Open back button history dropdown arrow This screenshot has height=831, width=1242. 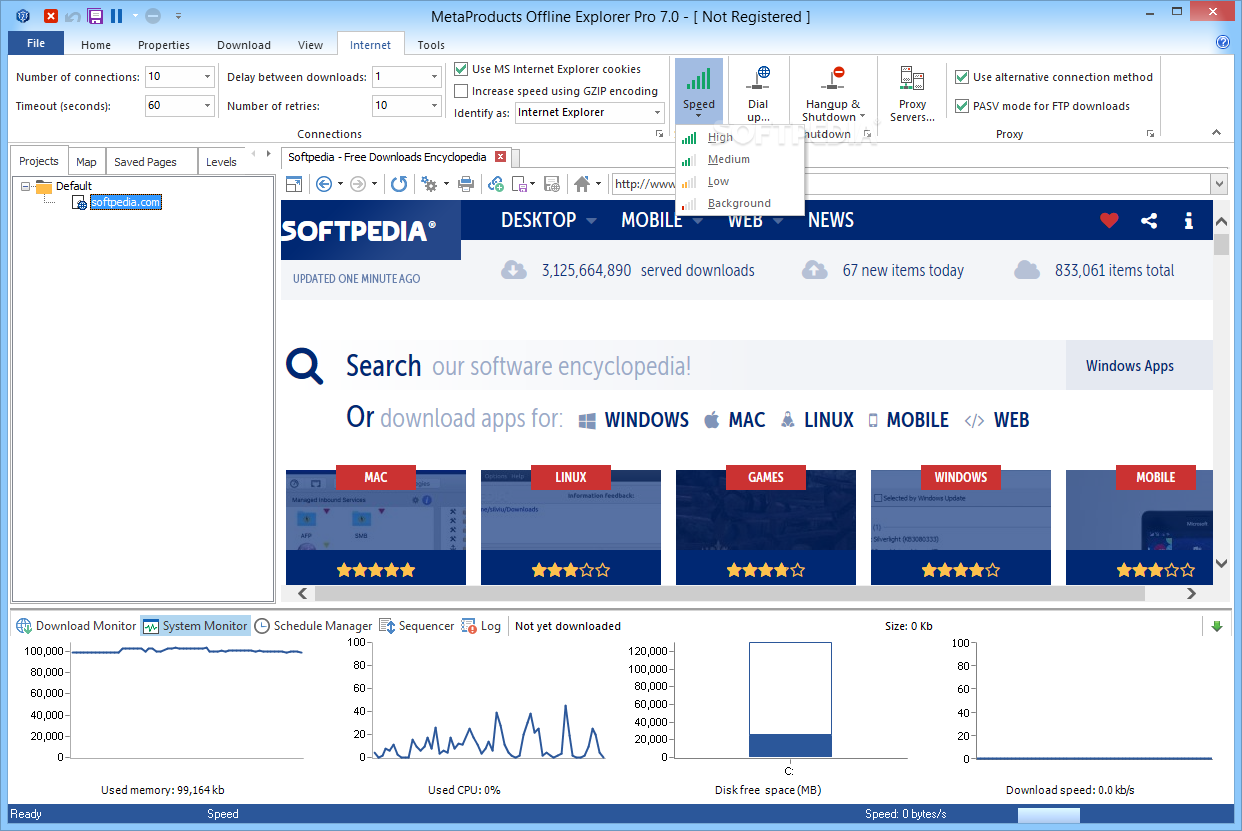[340, 184]
